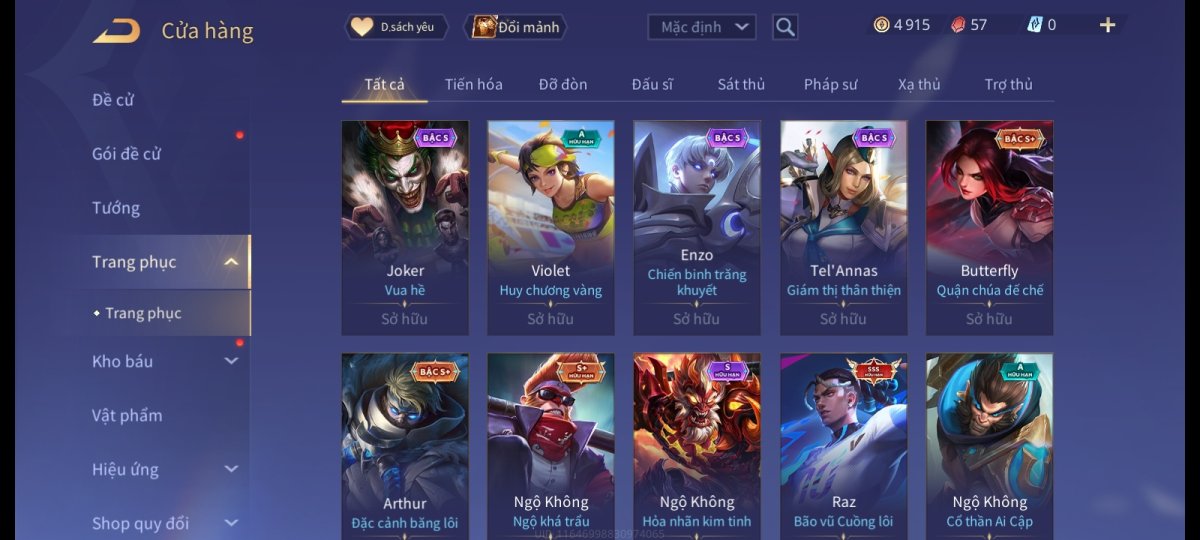1200x540 pixels.
Task: Tap the back arrow icon beside Cửa hàng
Action: point(116,31)
